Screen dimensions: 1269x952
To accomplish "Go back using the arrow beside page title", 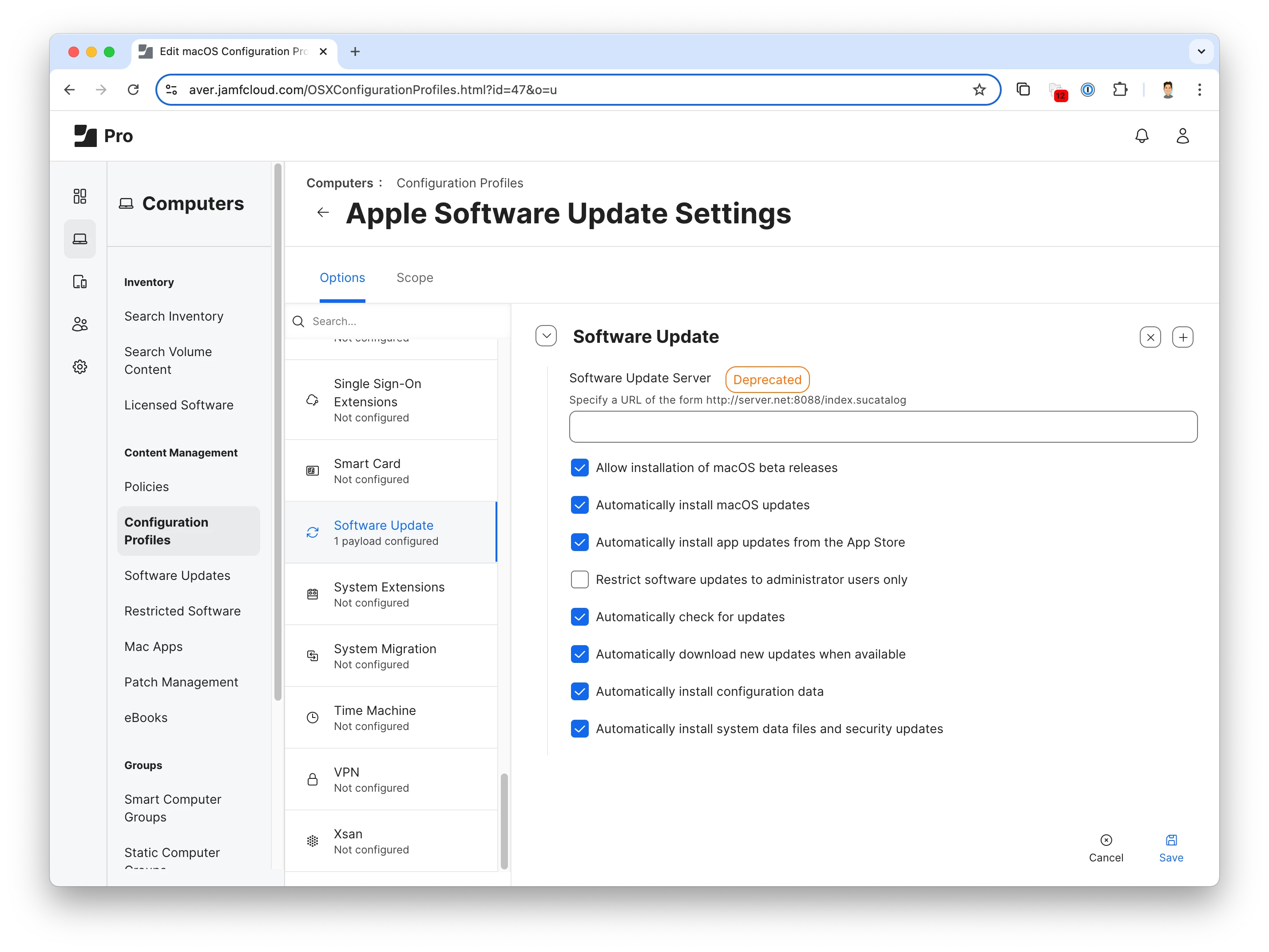I will click(323, 213).
